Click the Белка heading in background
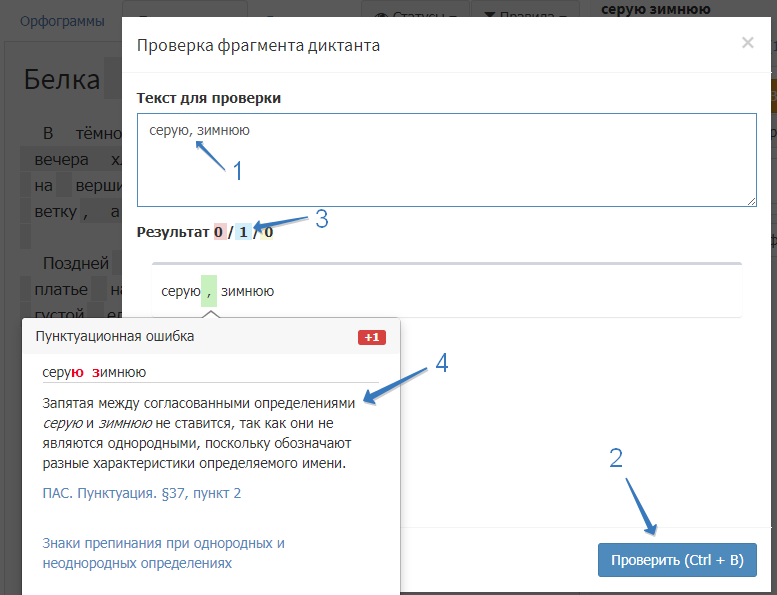The image size is (777, 595). [x=62, y=80]
